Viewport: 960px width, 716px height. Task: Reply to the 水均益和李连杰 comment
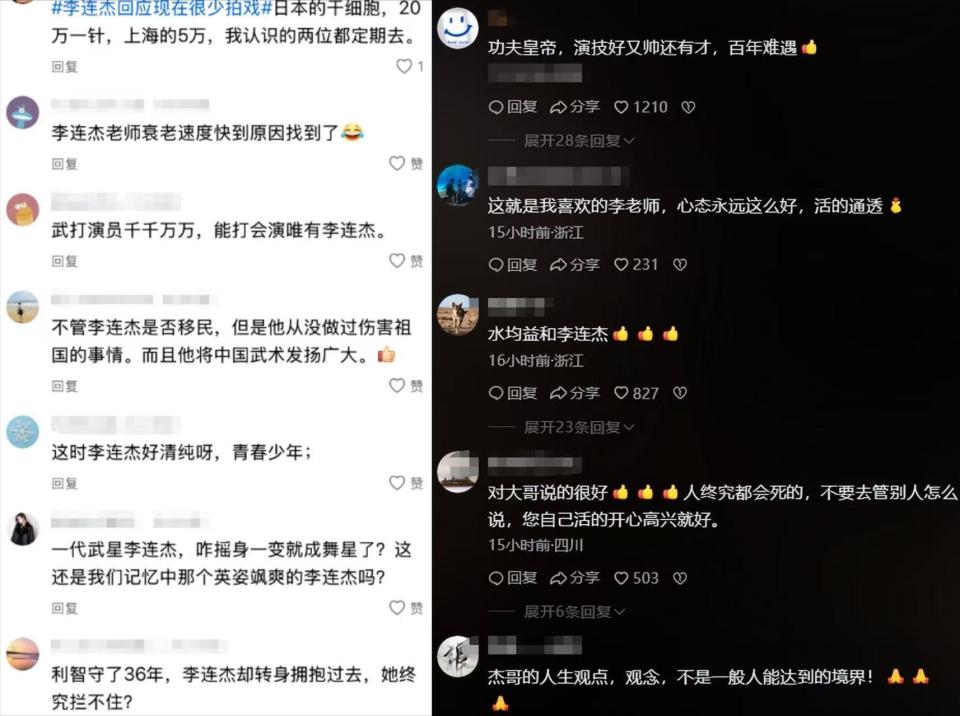tap(512, 393)
